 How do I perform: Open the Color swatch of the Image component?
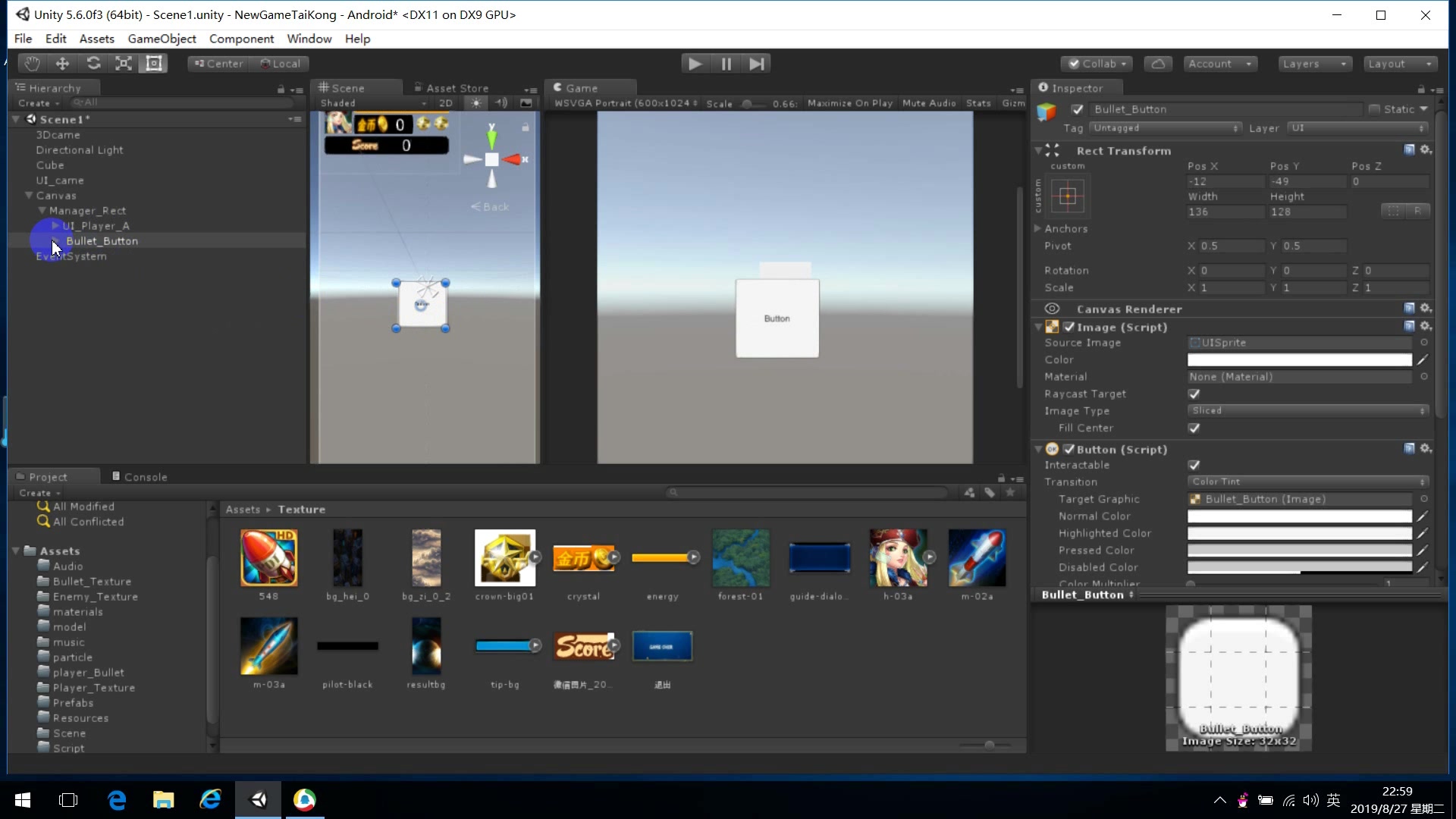pyautogui.click(x=1298, y=359)
